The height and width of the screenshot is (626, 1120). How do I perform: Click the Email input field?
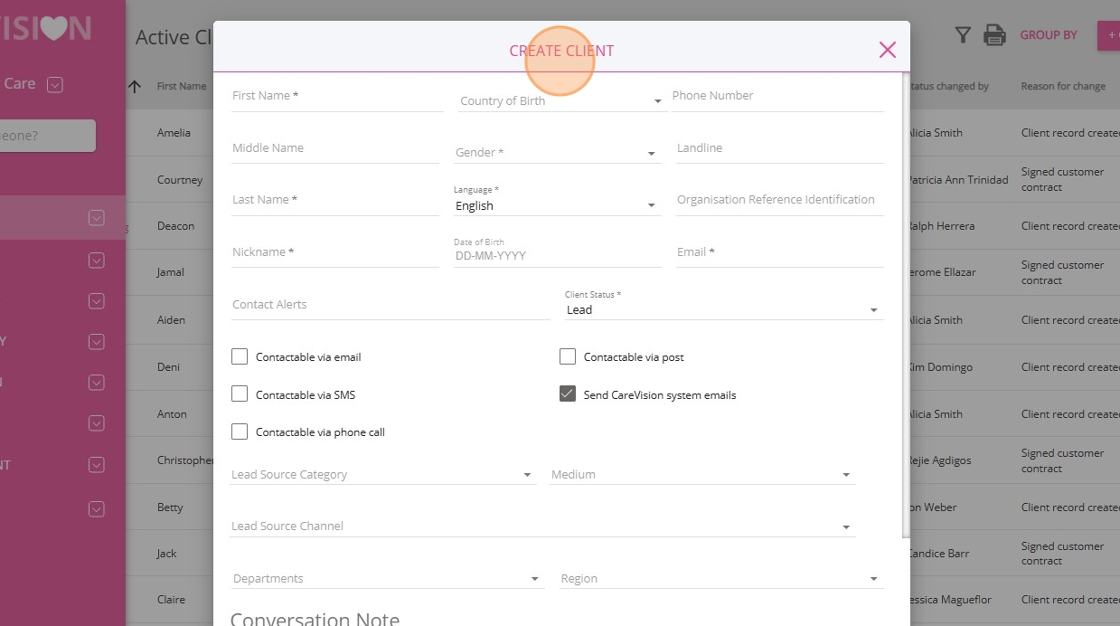779,252
